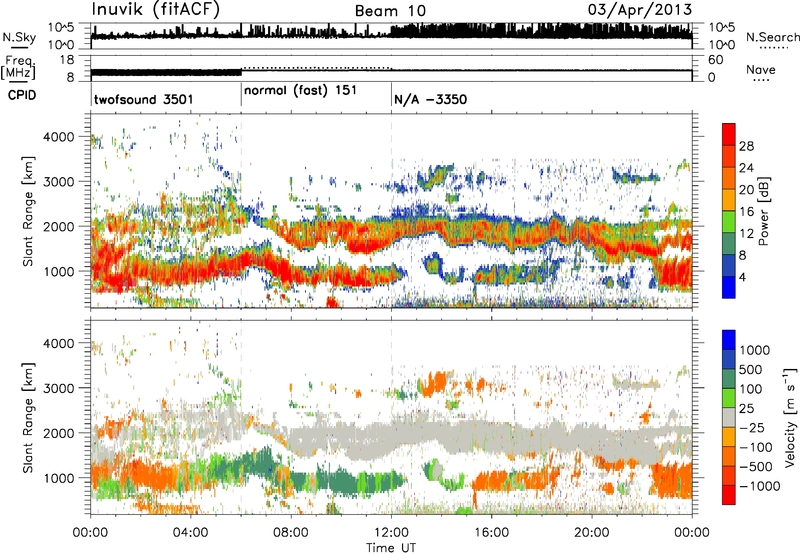This screenshot has width=800, height=554.
Task: Click the '12:00' time tick label
Action: click(391, 533)
